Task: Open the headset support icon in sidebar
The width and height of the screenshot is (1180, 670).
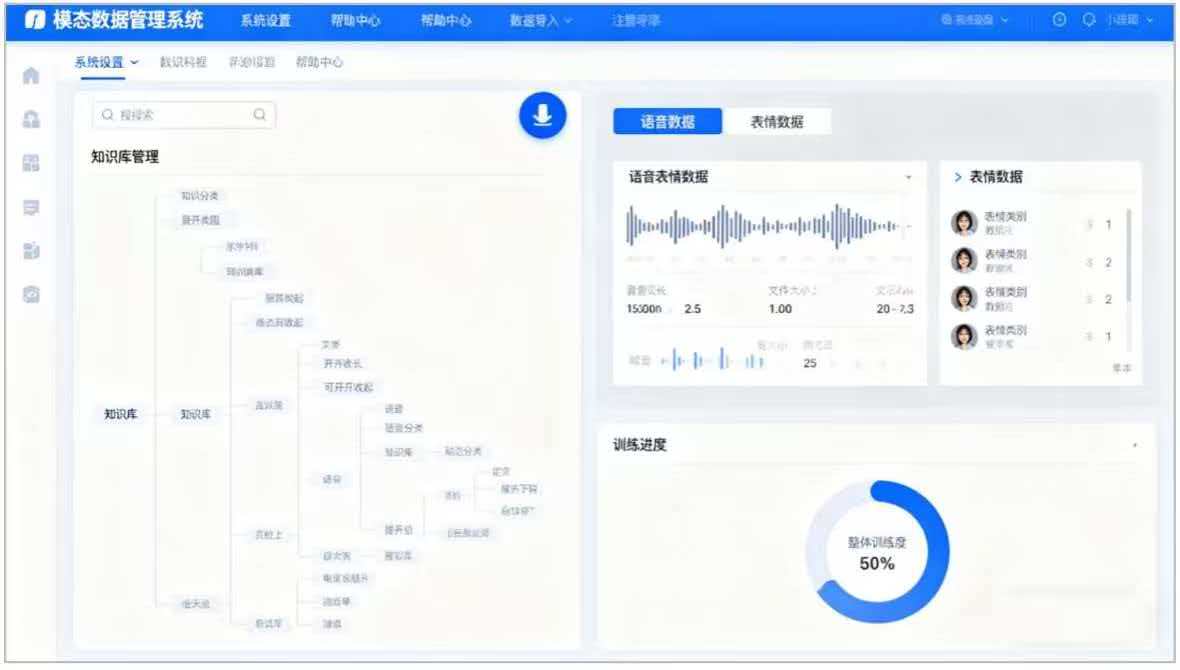Action: click(x=30, y=121)
